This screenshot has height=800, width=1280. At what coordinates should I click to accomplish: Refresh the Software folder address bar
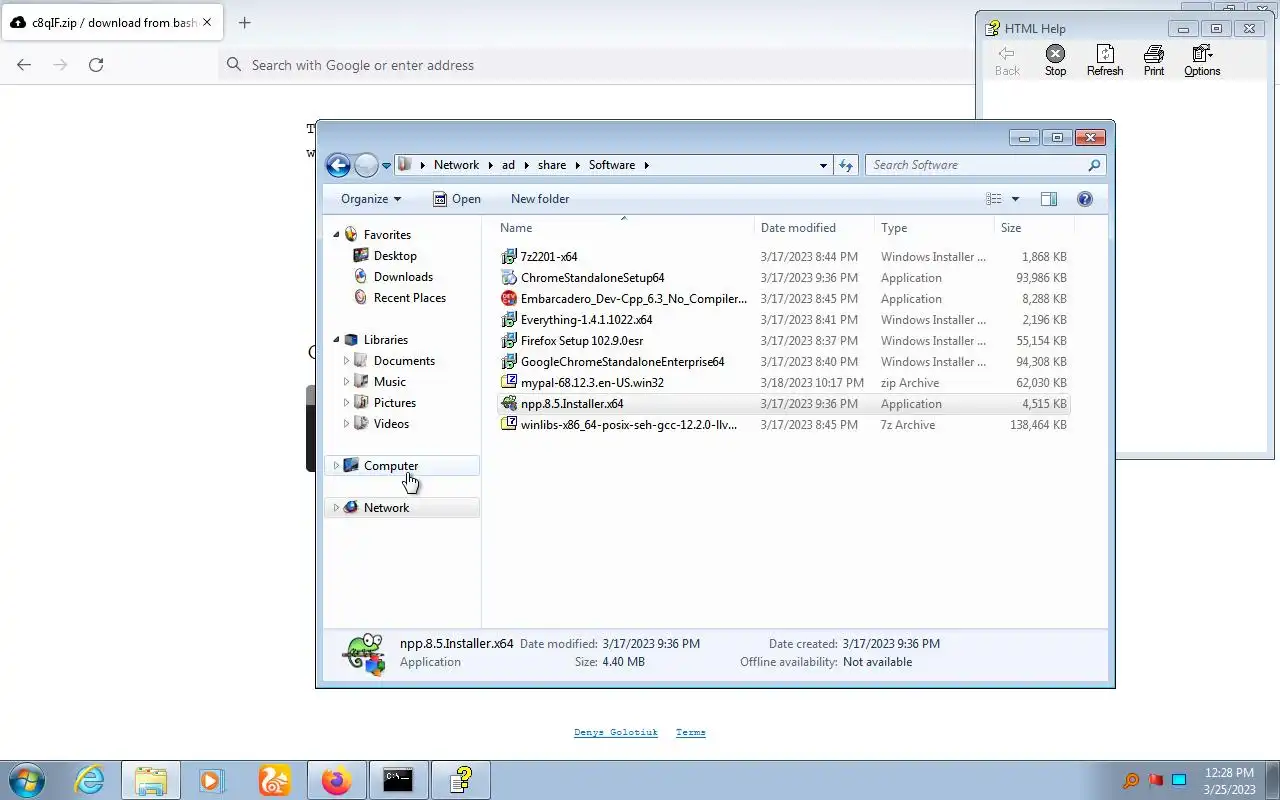(x=846, y=165)
